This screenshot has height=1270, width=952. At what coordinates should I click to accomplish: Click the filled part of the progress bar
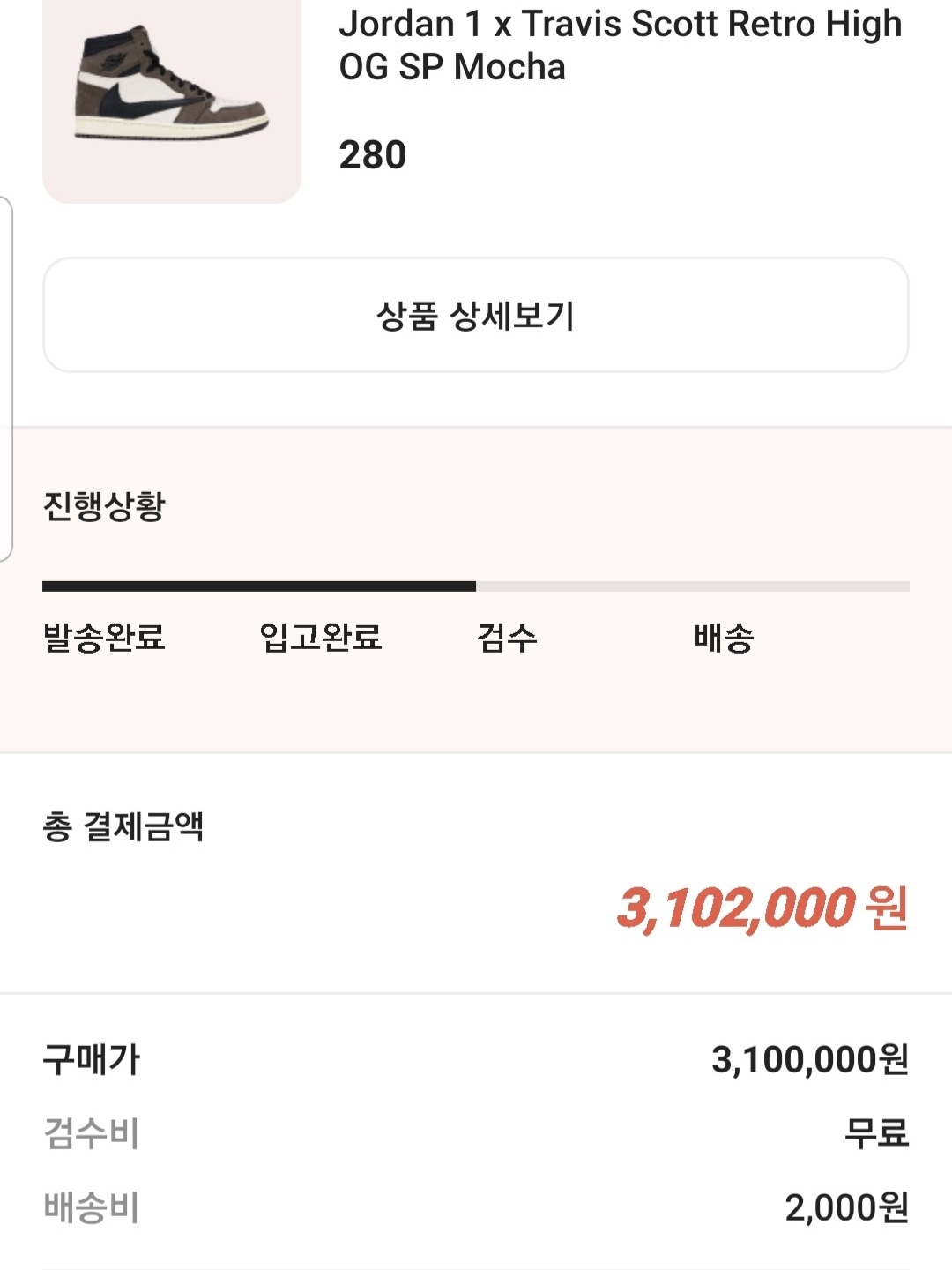tap(259, 586)
